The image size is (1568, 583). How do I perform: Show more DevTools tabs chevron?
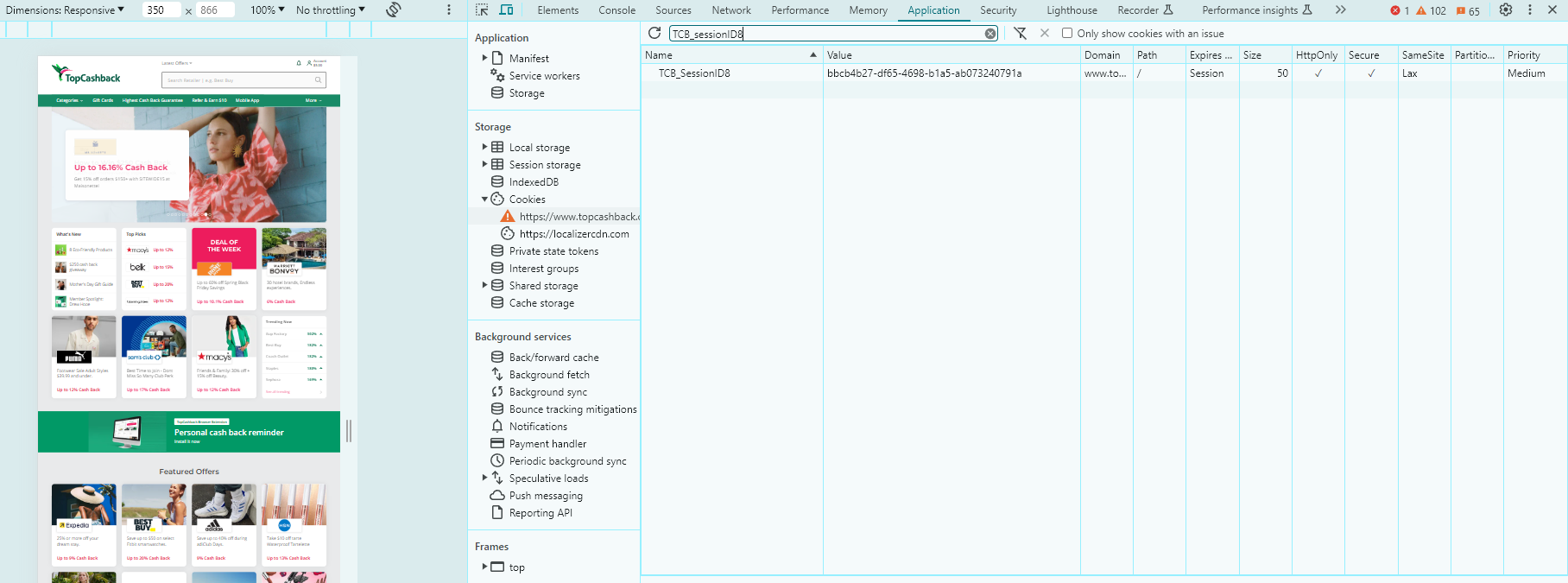coord(1340,10)
